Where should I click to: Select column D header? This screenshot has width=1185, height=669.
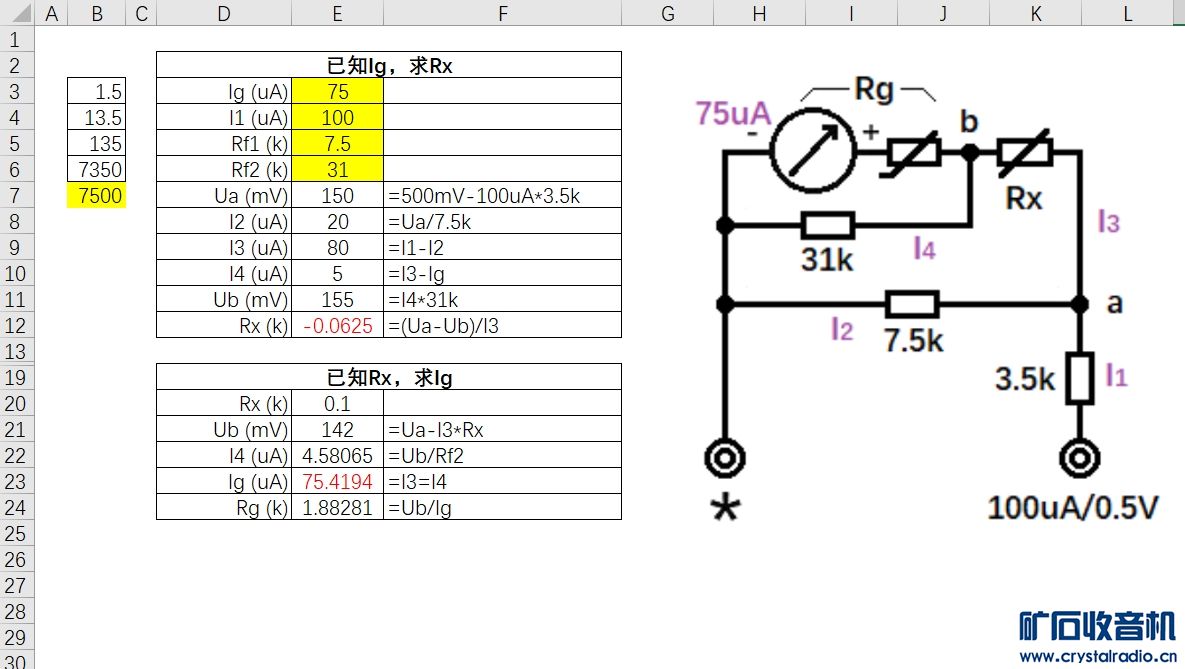[224, 13]
